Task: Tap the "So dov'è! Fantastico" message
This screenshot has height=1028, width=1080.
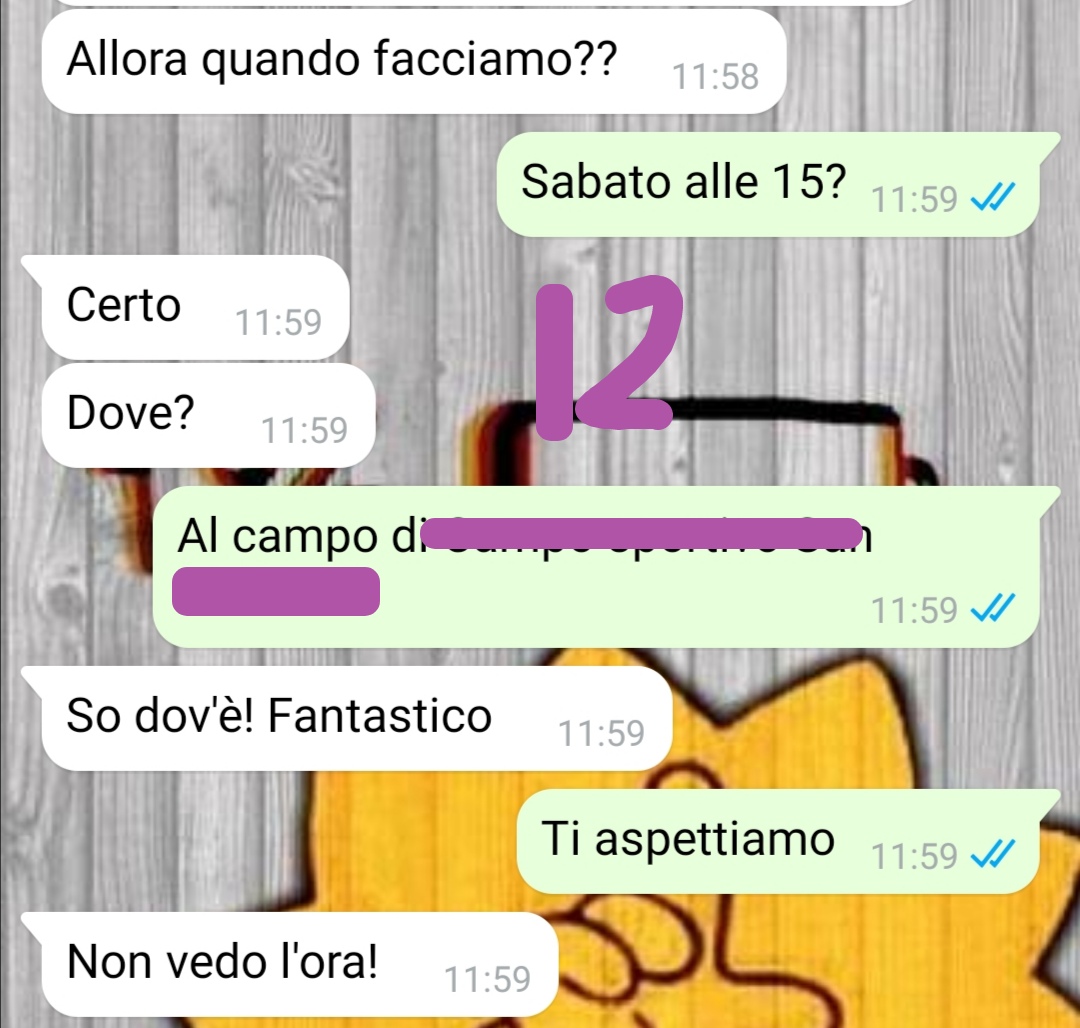Action: click(x=348, y=718)
